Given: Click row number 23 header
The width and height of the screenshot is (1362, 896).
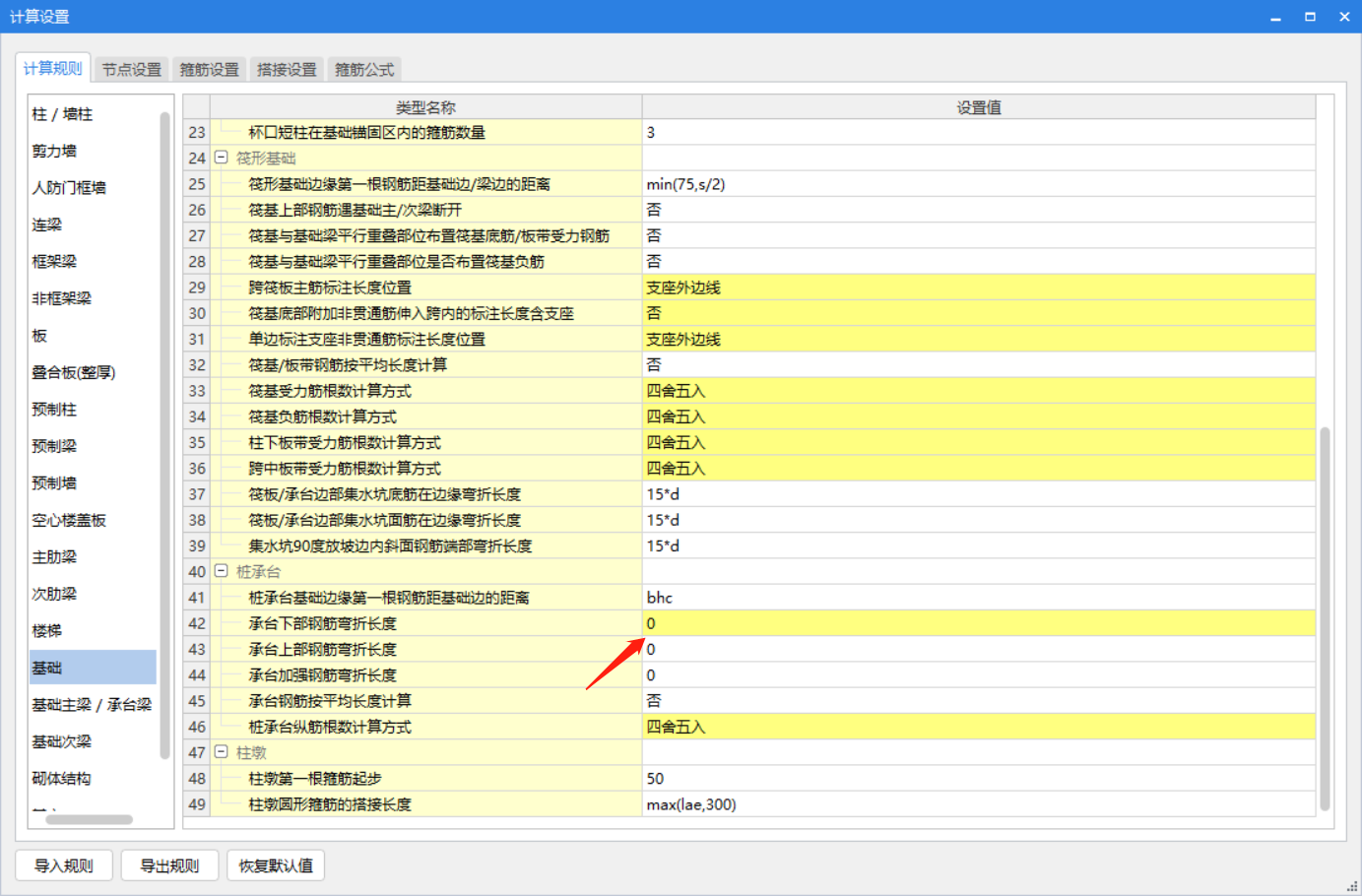Looking at the screenshot, I should point(197,132).
